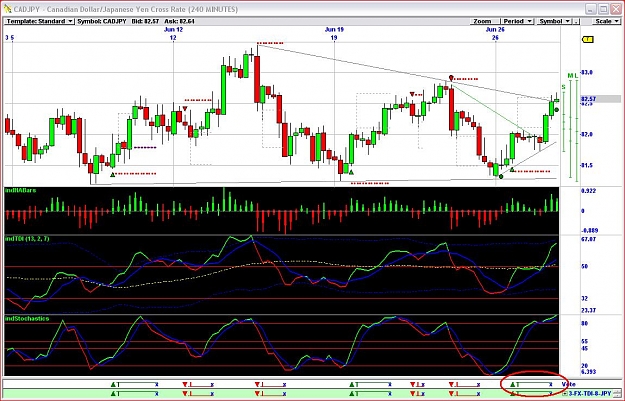Select the green M range marker label
This screenshot has width=625, height=401.
[x=570, y=76]
